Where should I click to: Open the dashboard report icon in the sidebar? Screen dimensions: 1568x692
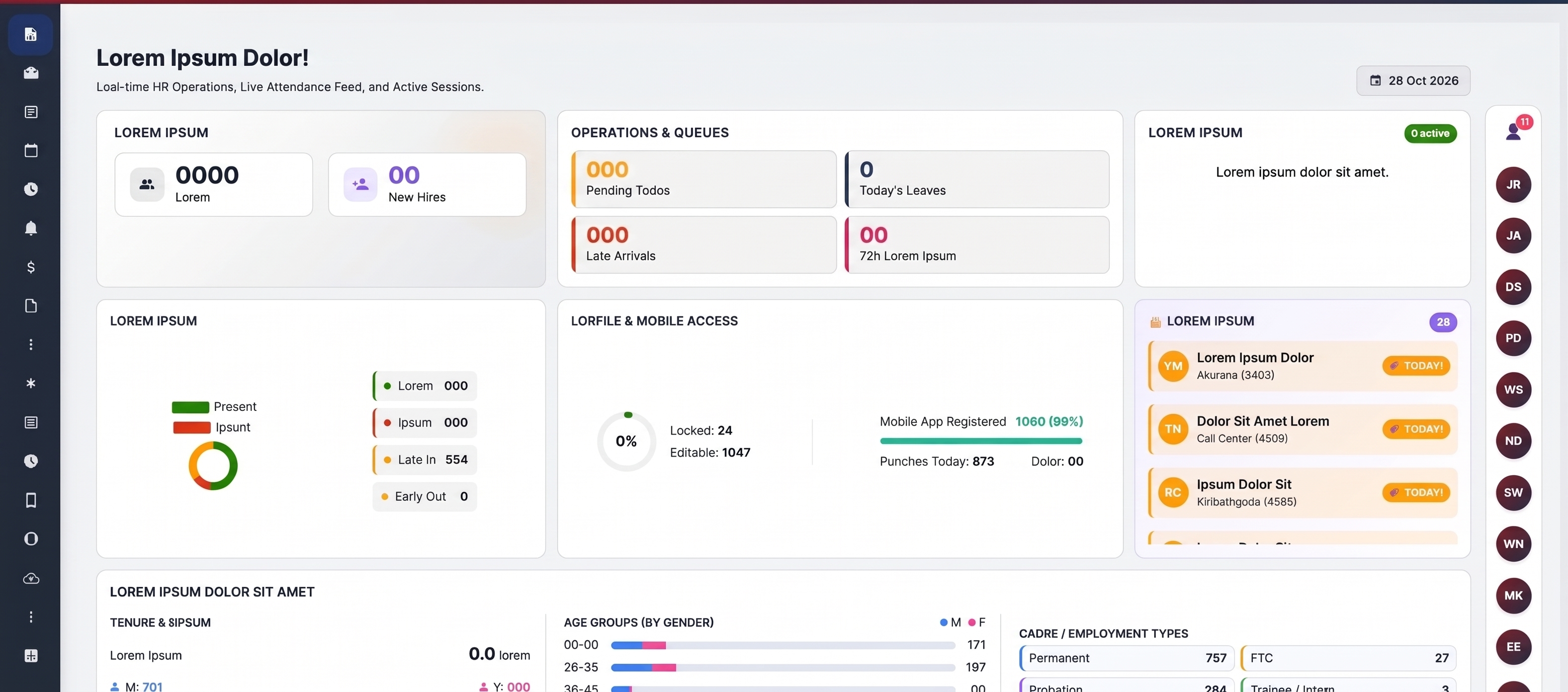tap(31, 35)
